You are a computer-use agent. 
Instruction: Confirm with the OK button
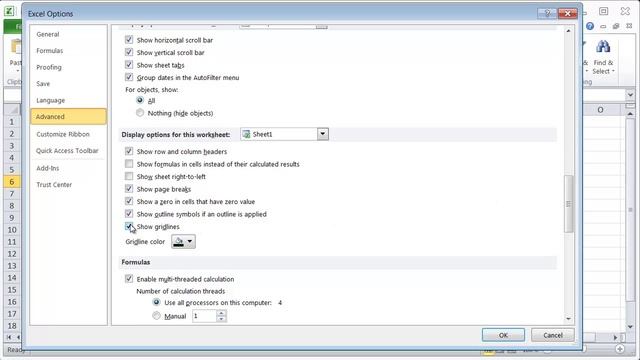click(503, 335)
